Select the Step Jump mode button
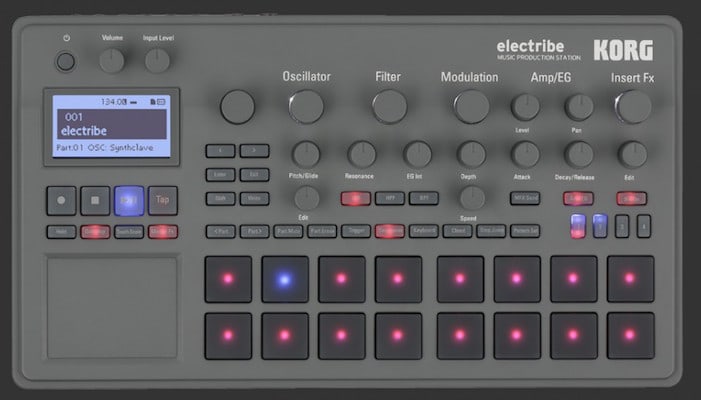701x400 pixels. [491, 231]
